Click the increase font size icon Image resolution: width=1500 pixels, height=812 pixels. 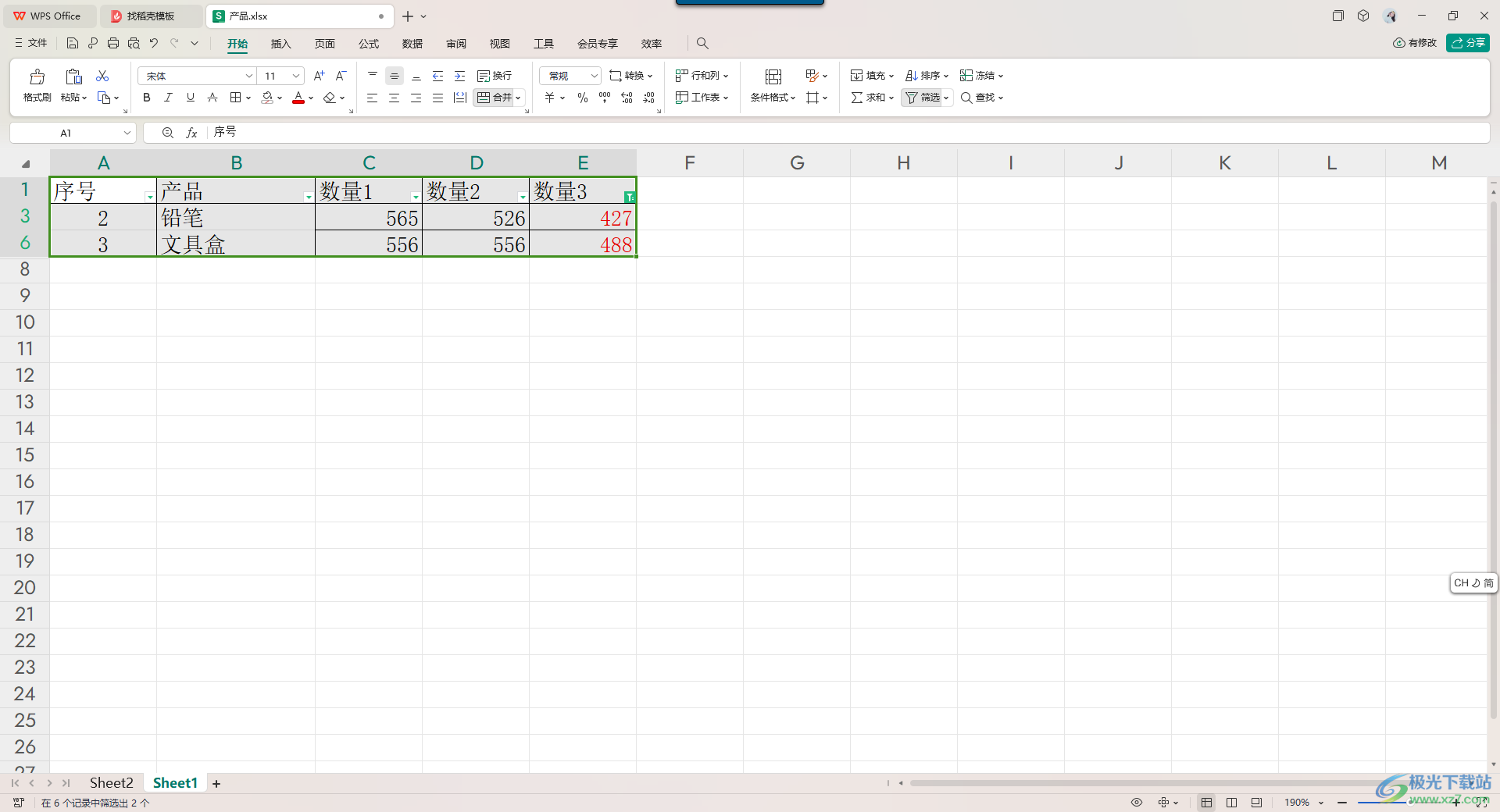[319, 76]
